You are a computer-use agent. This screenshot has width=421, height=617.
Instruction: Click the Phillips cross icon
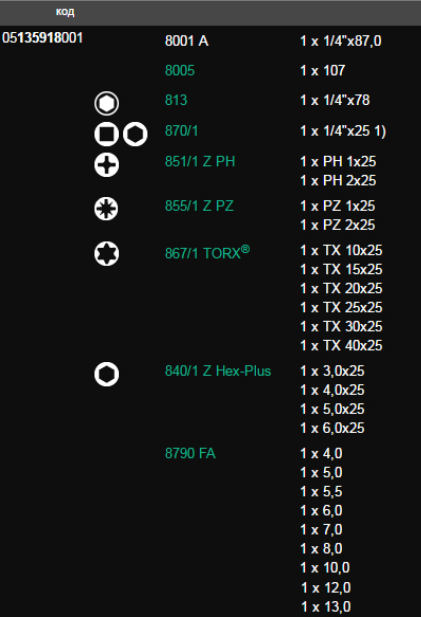pos(107,164)
